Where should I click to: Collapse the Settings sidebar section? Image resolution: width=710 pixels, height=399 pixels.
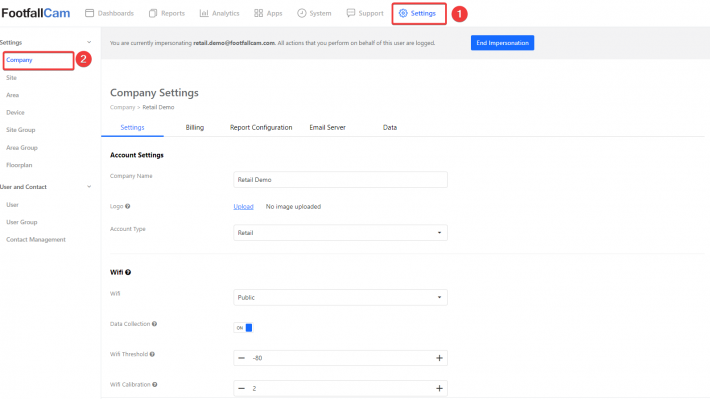[x=89, y=42]
